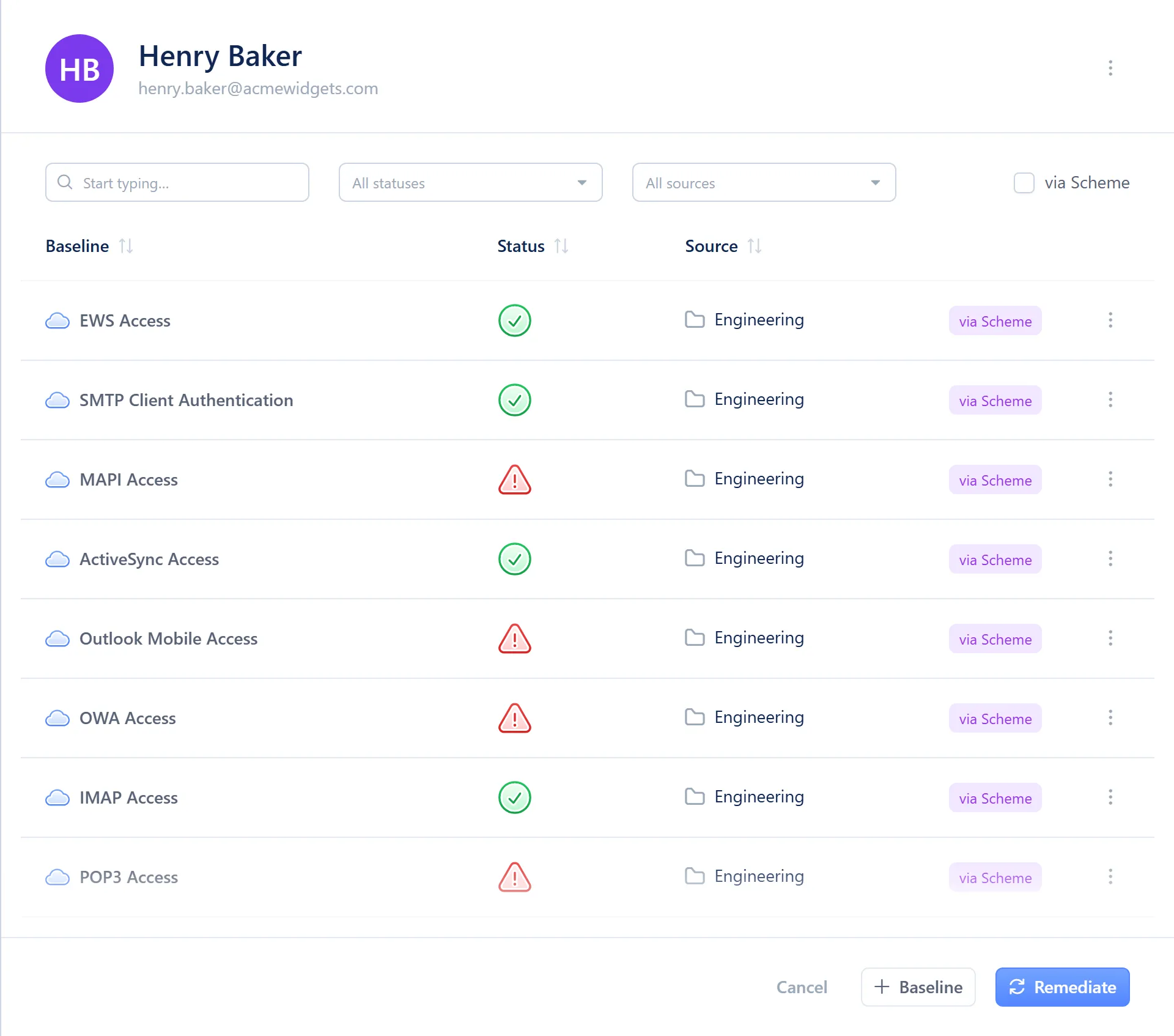Click the ActiveSync Access baseline name
The image size is (1174, 1036).
[149, 559]
